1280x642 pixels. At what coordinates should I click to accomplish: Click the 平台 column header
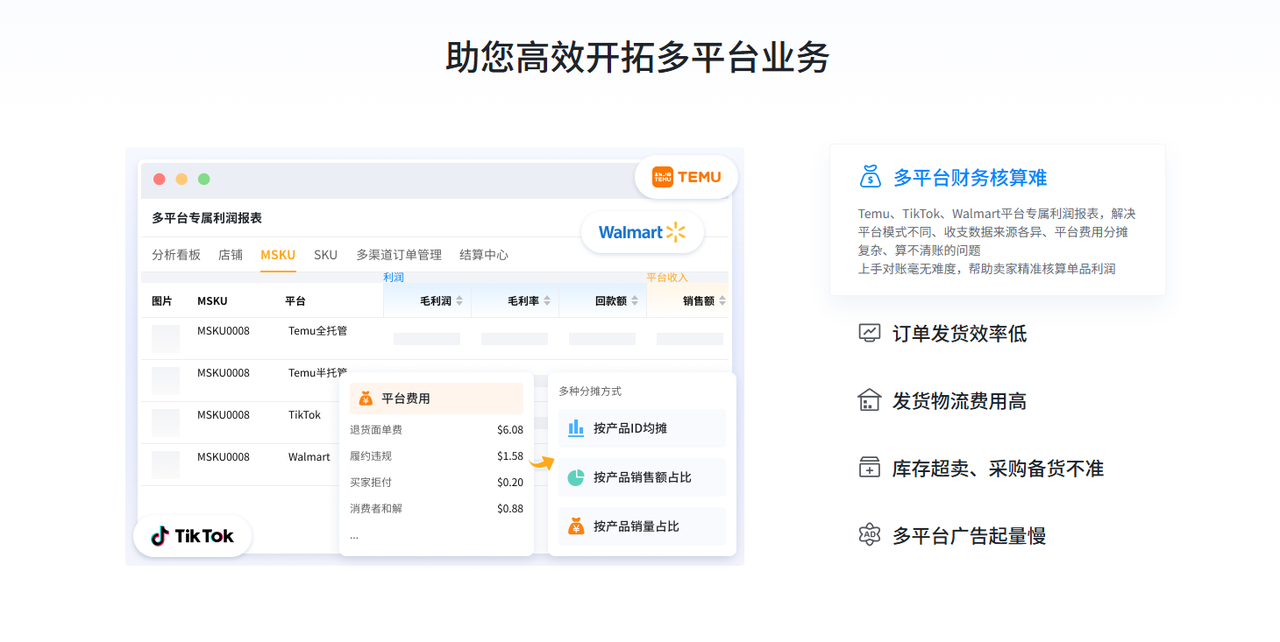[x=295, y=301]
